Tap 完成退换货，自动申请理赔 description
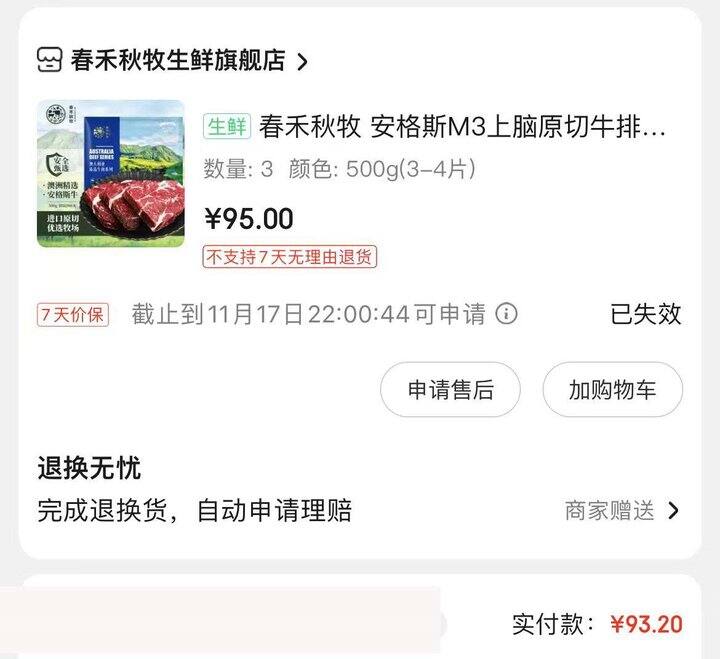Screen dimensions: 720x659 click(195, 510)
